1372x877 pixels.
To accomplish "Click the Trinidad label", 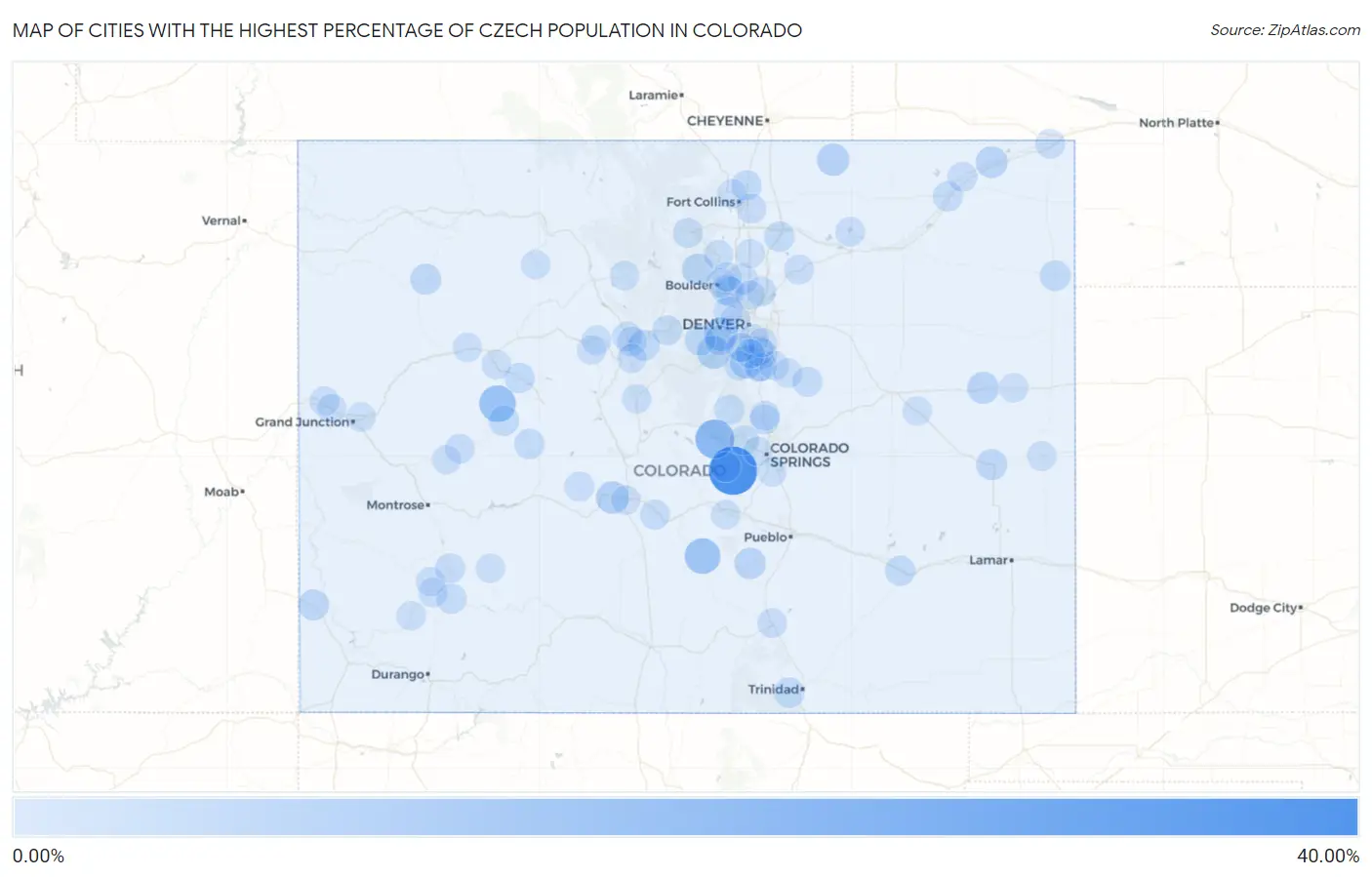I will pyautogui.click(x=774, y=689).
